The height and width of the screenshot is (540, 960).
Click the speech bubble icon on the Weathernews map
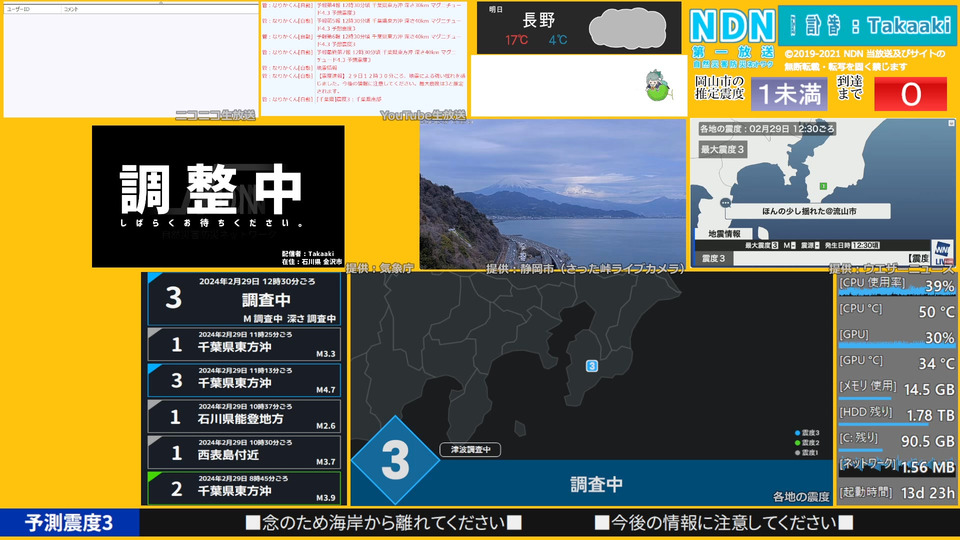click(x=726, y=203)
